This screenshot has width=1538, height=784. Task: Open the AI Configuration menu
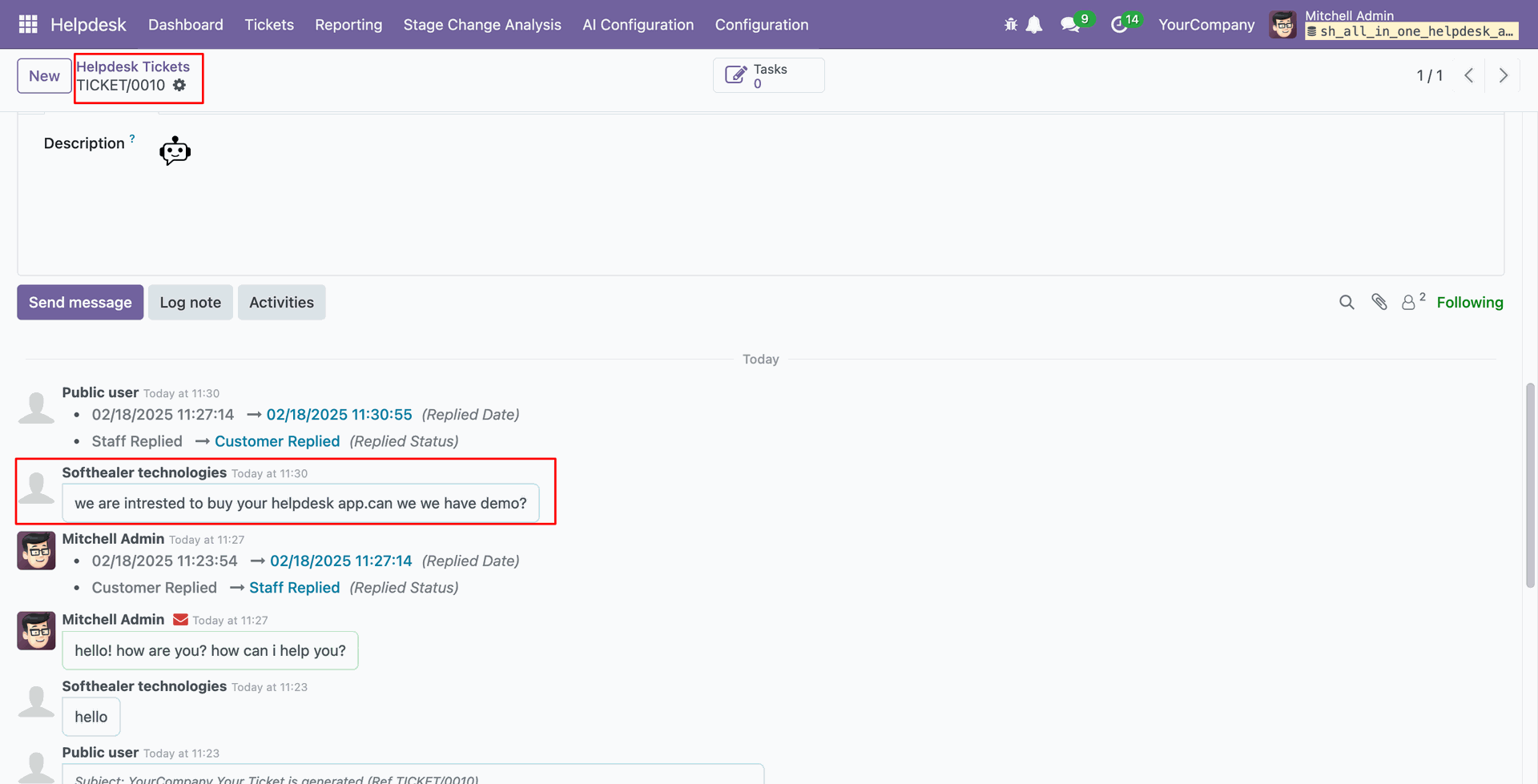tap(638, 25)
